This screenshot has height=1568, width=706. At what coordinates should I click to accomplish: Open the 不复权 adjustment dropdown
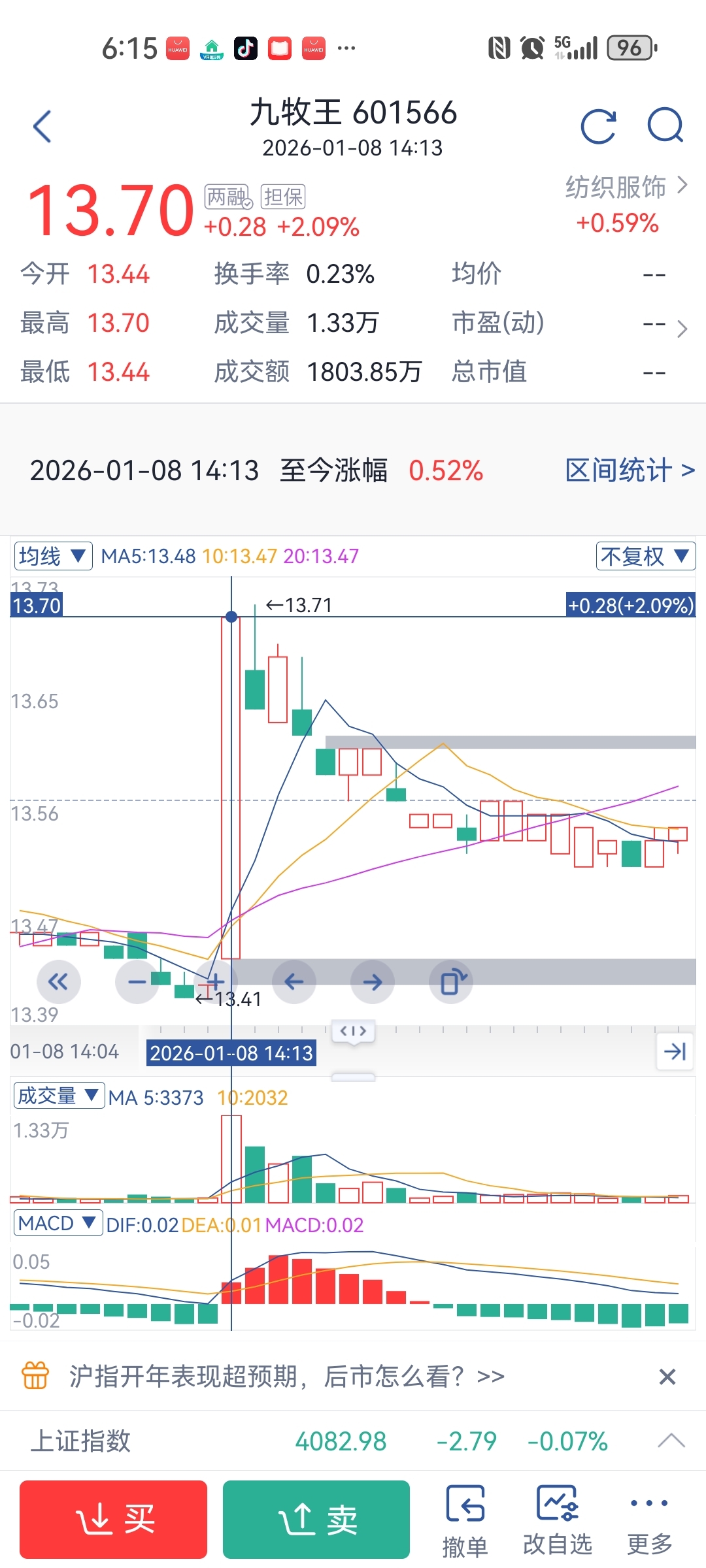[645, 557]
